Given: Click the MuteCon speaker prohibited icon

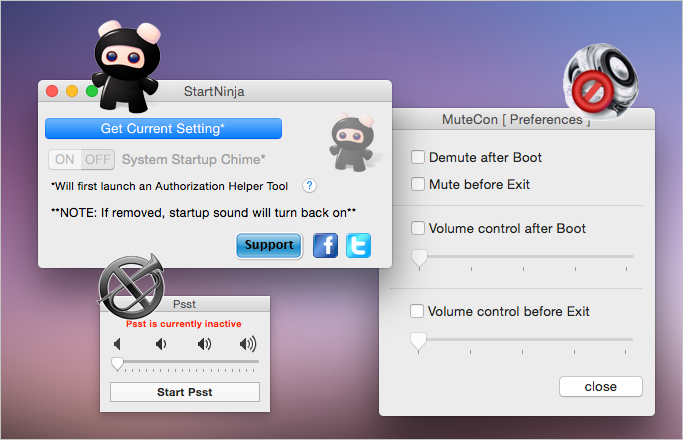Looking at the screenshot, I should pos(601,81).
